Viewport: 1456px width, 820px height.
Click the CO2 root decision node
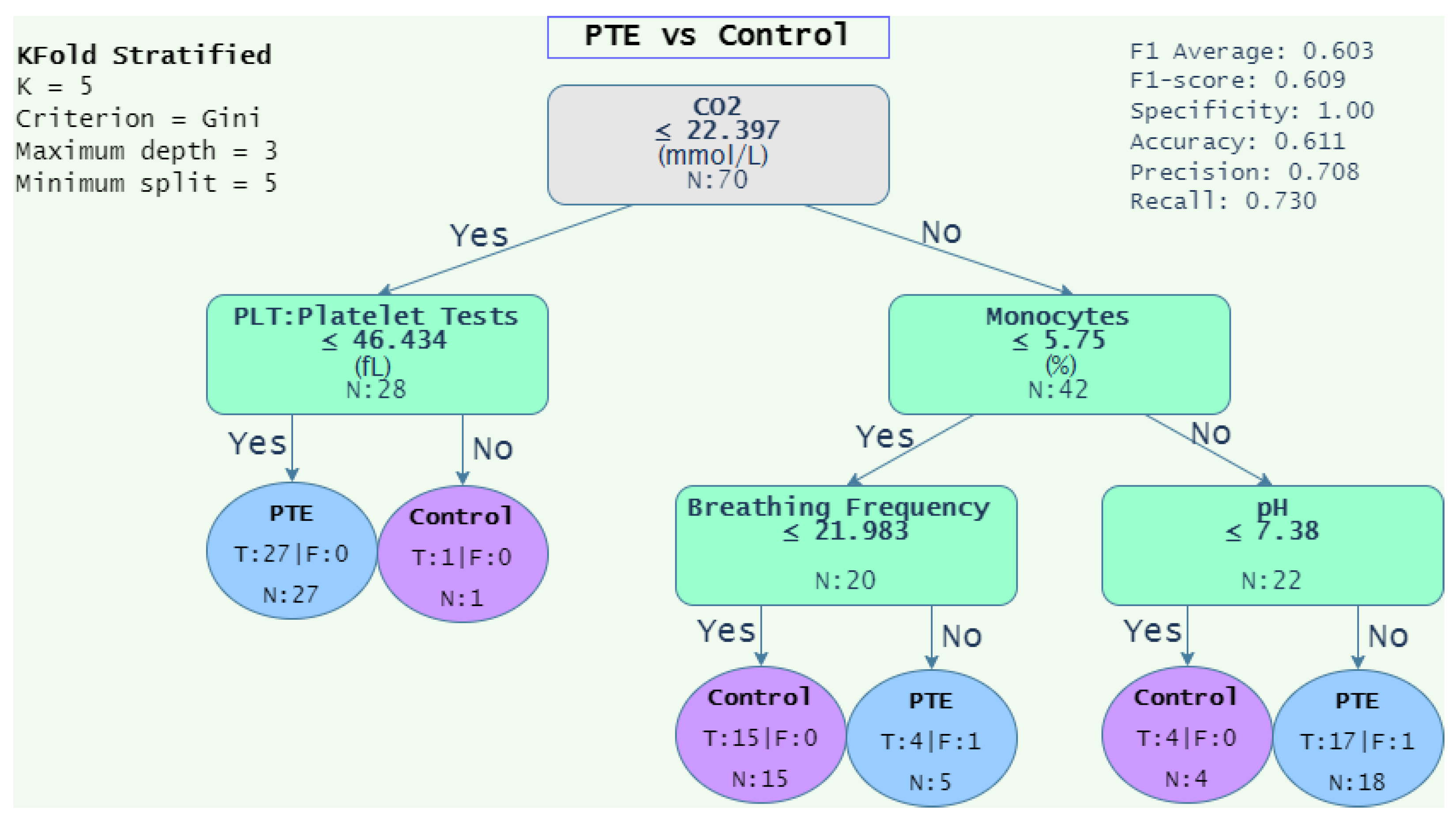tap(718, 145)
